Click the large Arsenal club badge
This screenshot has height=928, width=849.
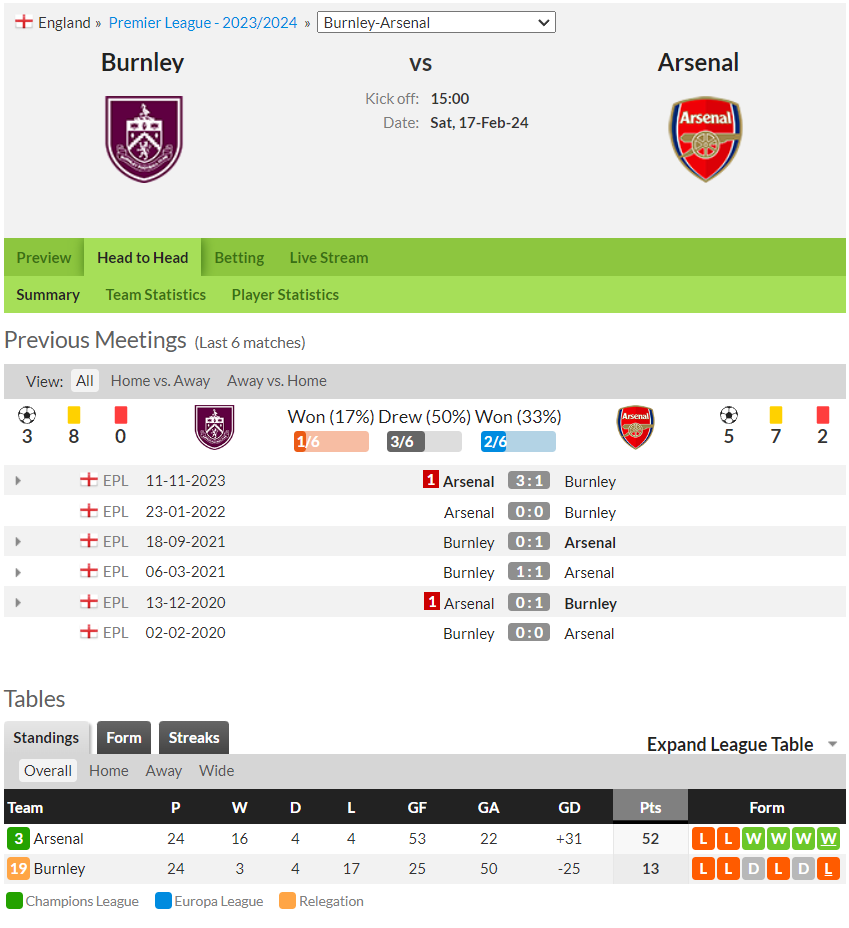(705, 139)
